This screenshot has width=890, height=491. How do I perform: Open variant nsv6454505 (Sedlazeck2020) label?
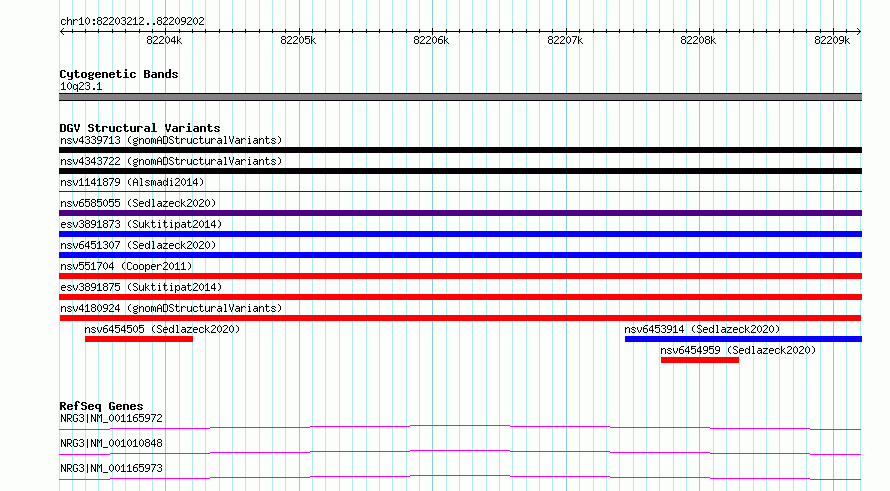click(162, 329)
